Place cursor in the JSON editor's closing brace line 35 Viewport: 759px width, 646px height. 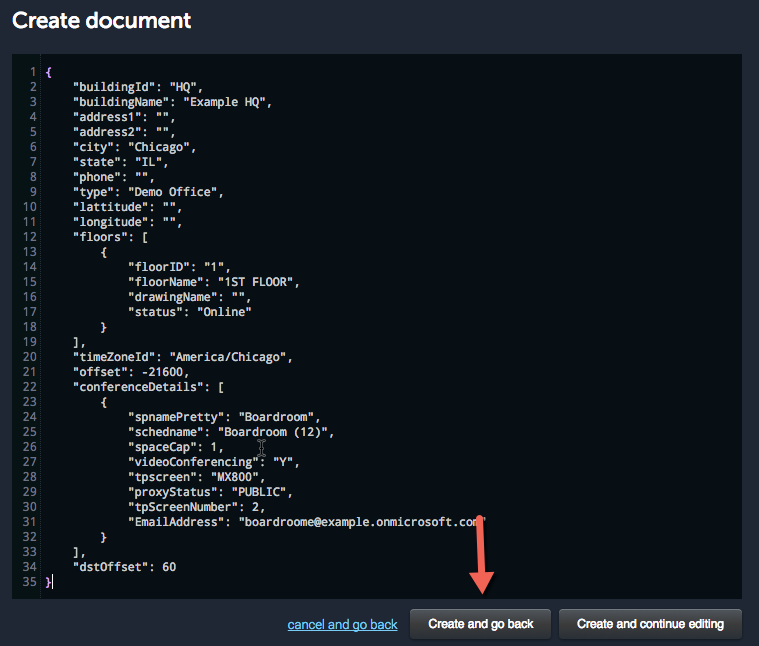49,582
